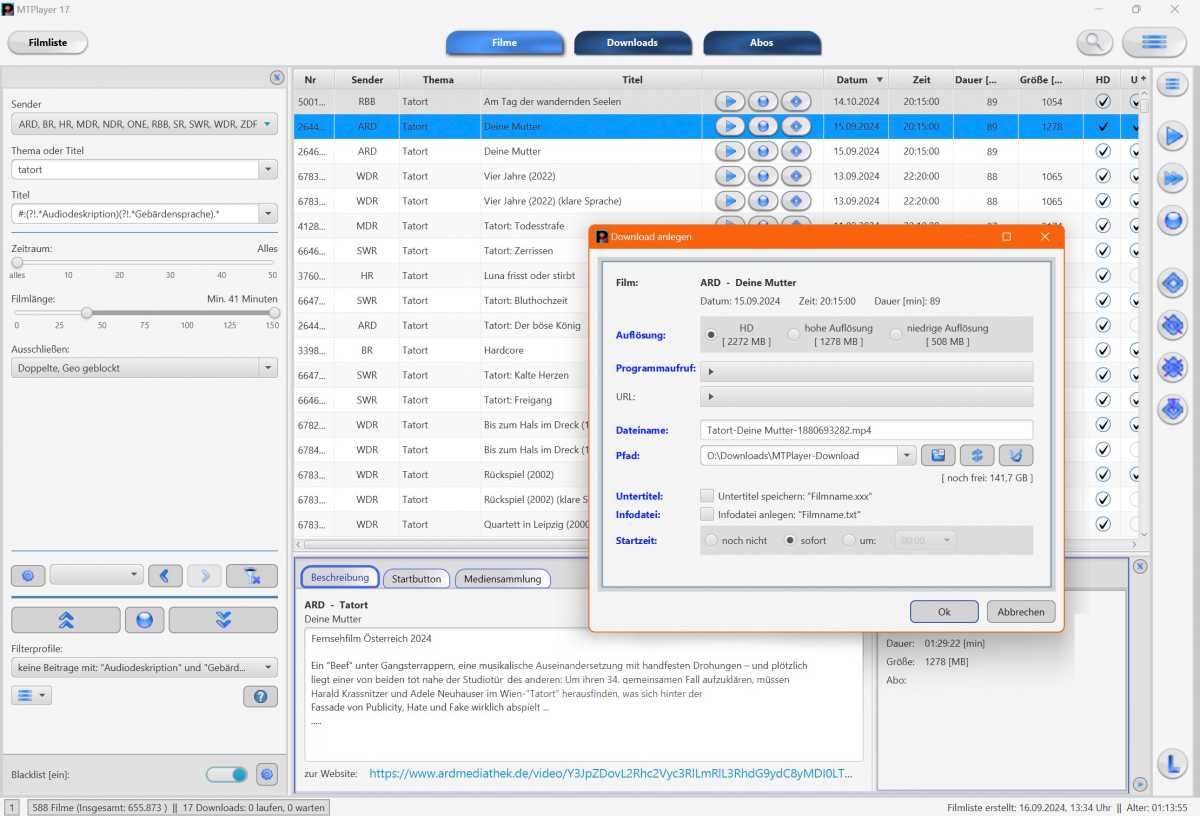Screen dimensions: 1200x816
Task: Open the ardmediathek.de website link
Action: click(x=610, y=773)
